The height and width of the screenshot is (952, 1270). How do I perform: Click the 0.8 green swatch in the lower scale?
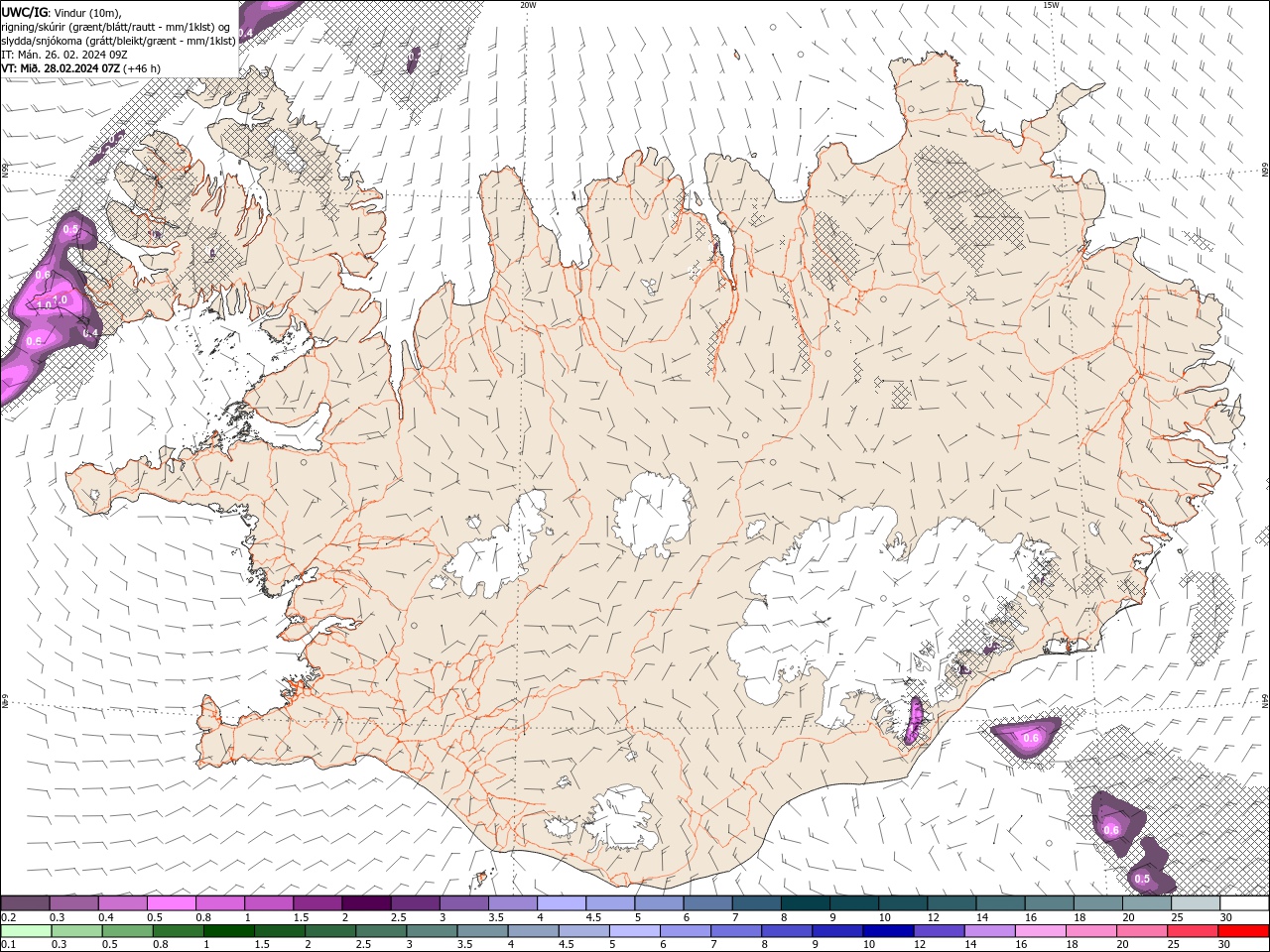click(178, 931)
